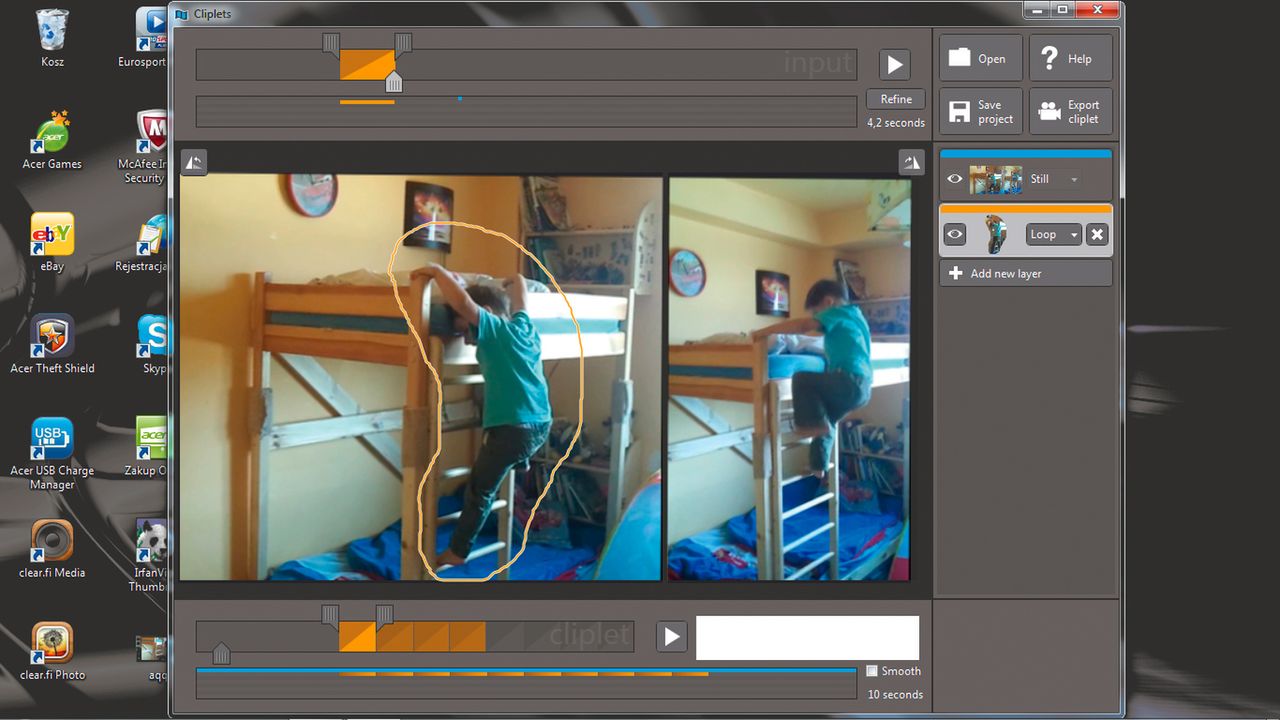
Task: Toggle visibility of the Still layer
Action: pyautogui.click(x=955, y=179)
